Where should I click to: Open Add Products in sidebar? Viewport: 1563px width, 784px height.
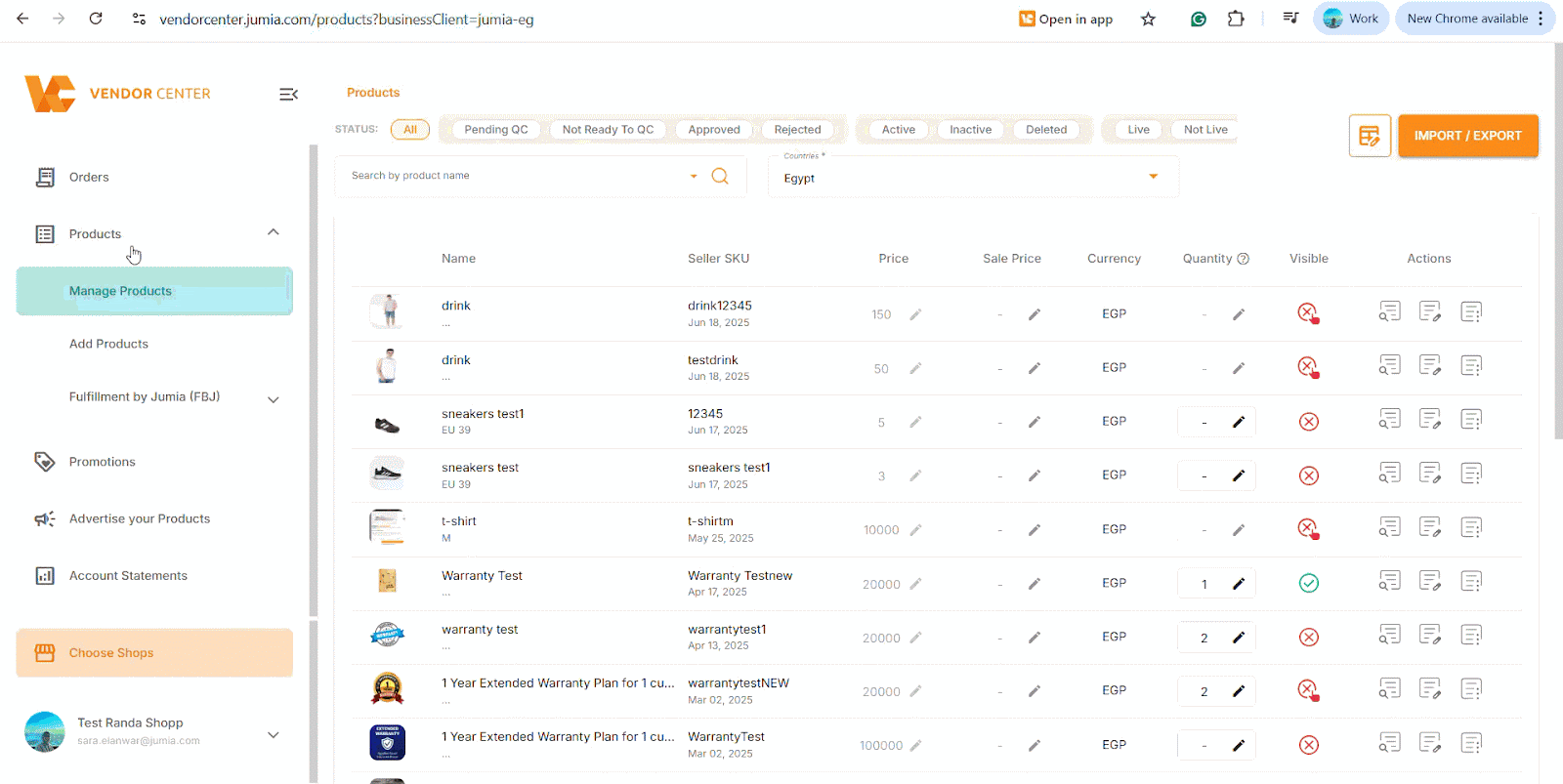point(108,344)
